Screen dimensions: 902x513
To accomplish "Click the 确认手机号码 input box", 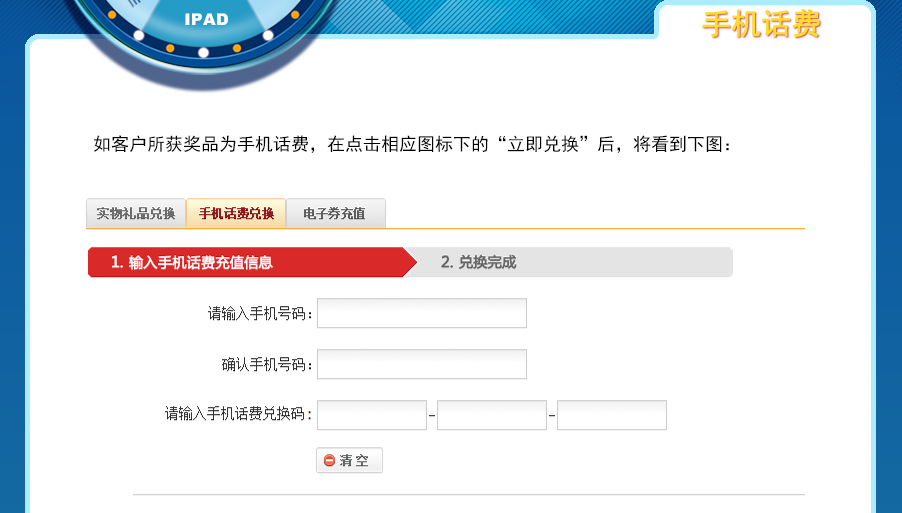I will point(421,364).
